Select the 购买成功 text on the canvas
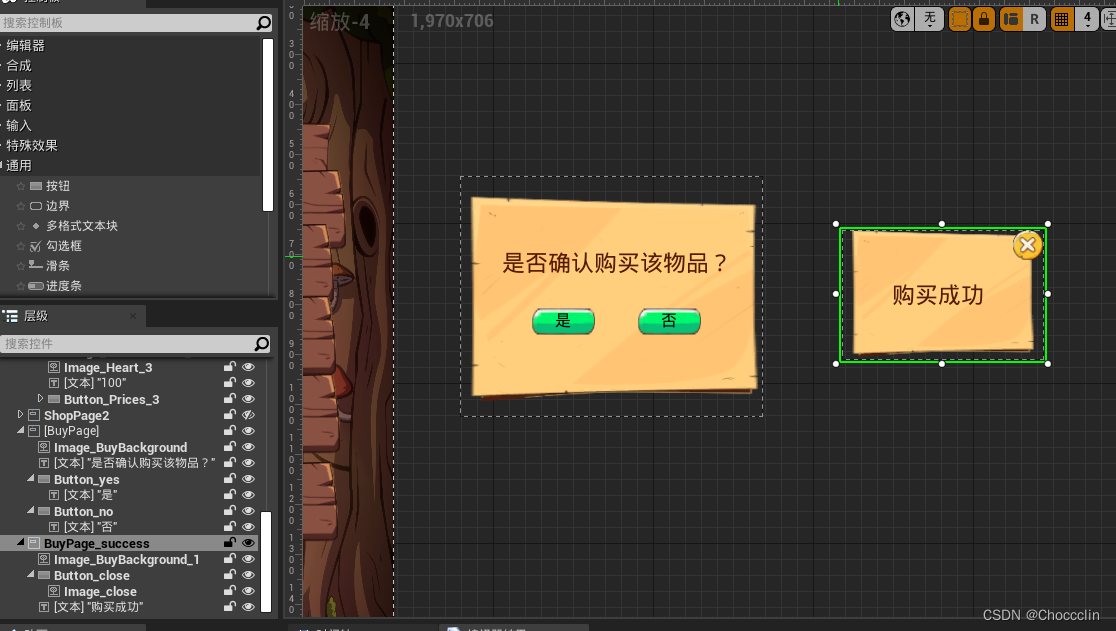 (938, 295)
